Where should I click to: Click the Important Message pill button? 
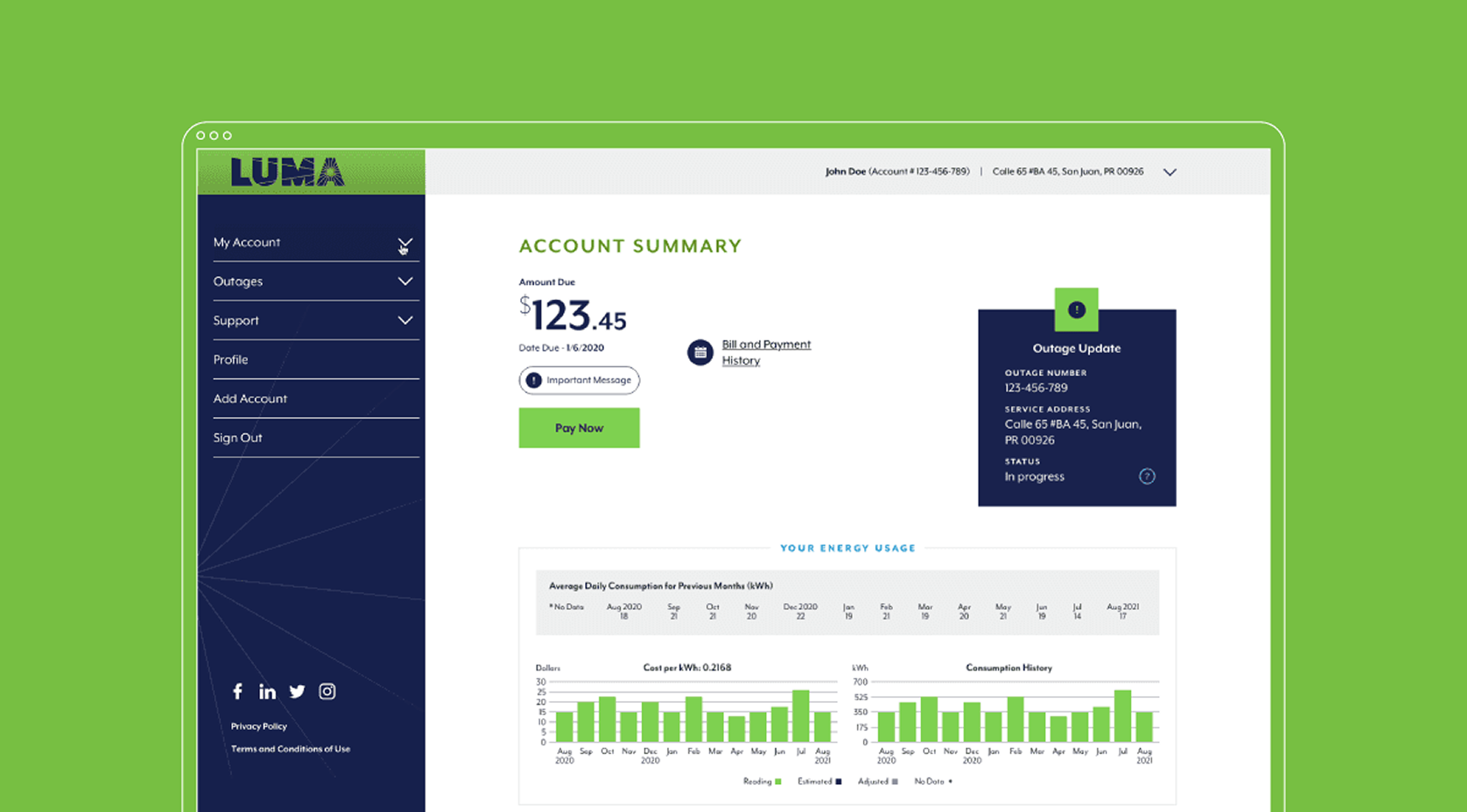(579, 380)
